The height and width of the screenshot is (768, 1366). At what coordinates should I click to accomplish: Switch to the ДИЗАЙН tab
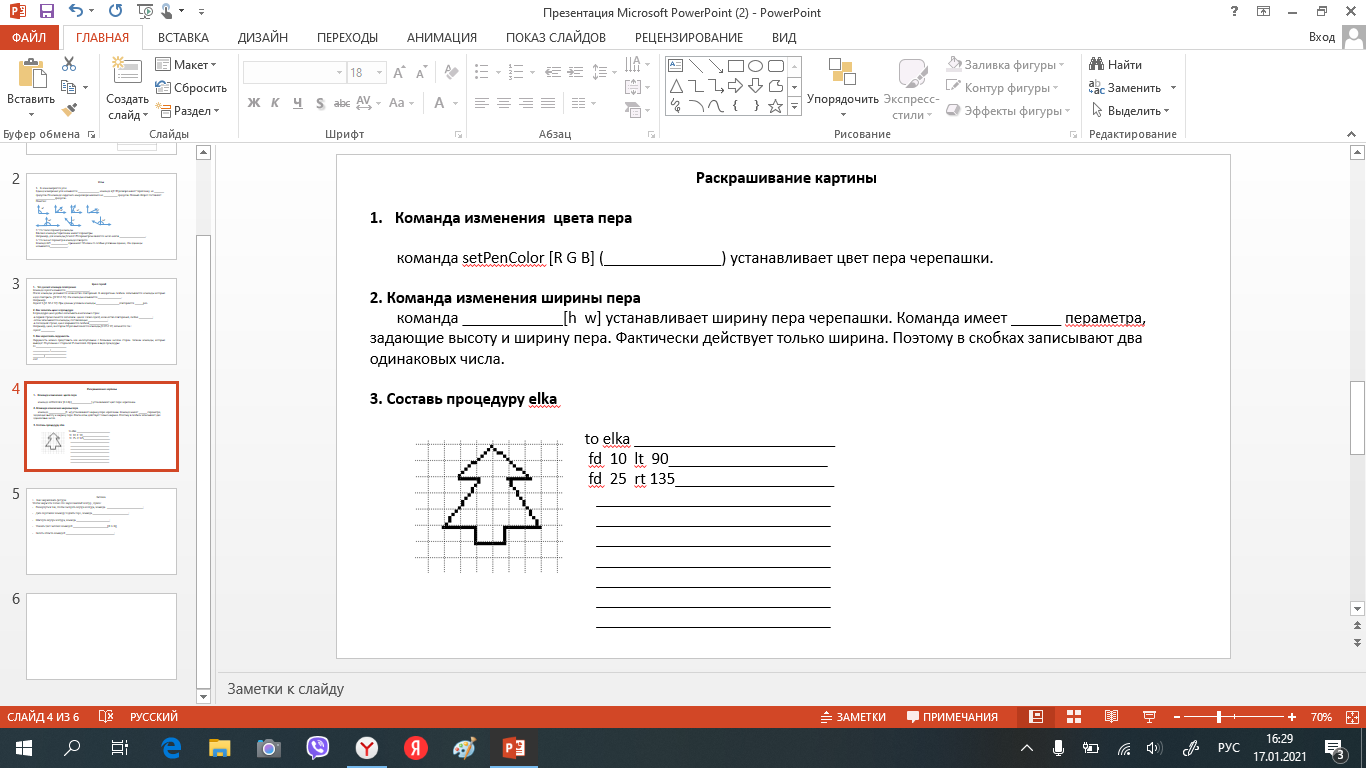[x=263, y=38]
